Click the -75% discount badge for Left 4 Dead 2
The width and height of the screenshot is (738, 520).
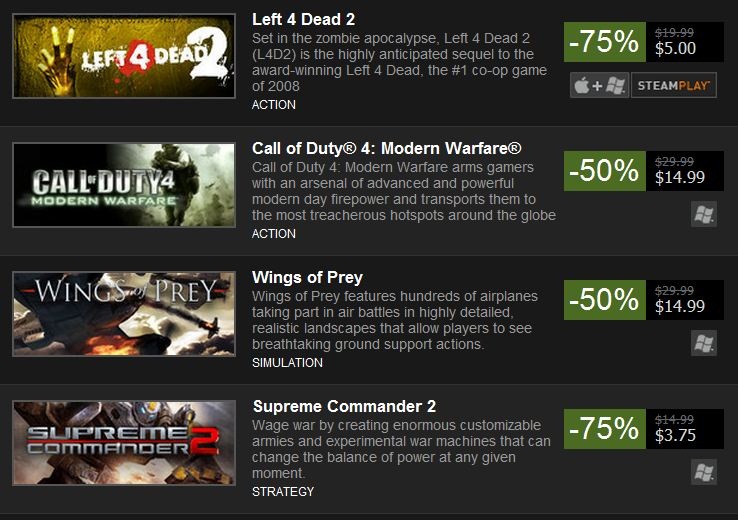pyautogui.click(x=605, y=42)
